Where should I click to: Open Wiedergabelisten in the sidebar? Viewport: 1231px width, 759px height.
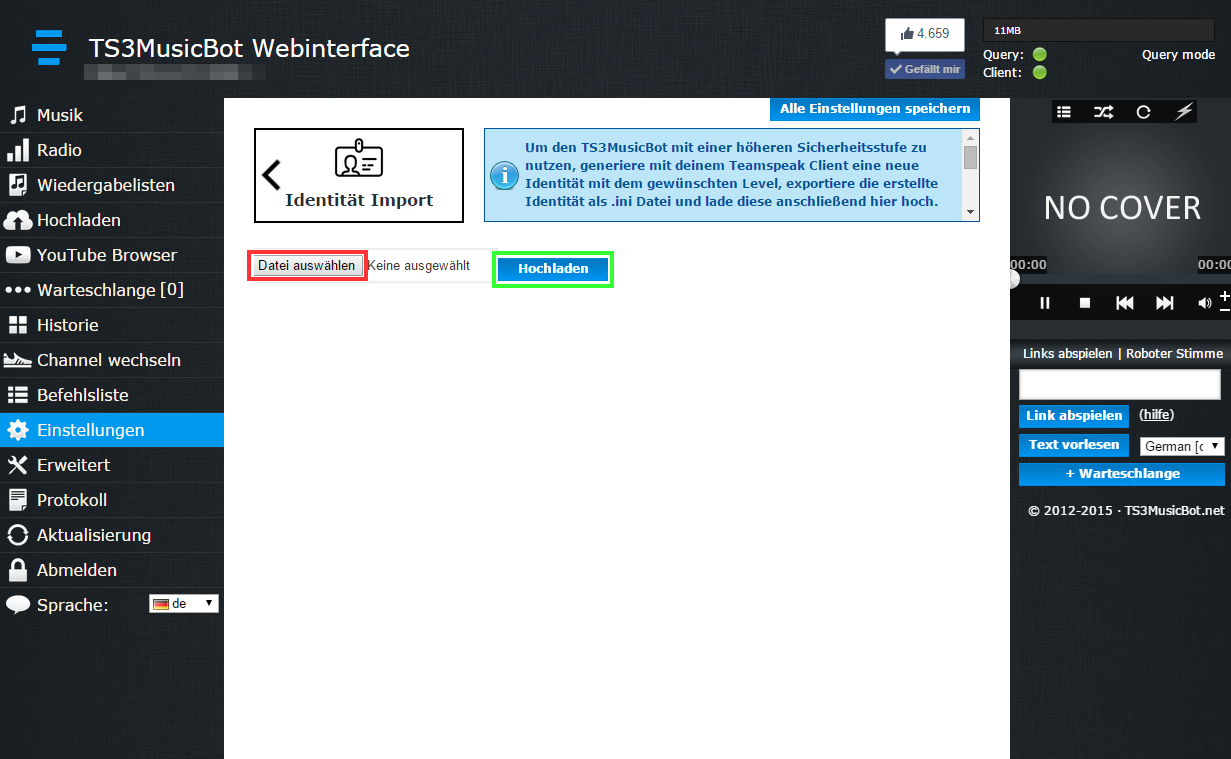(x=112, y=185)
